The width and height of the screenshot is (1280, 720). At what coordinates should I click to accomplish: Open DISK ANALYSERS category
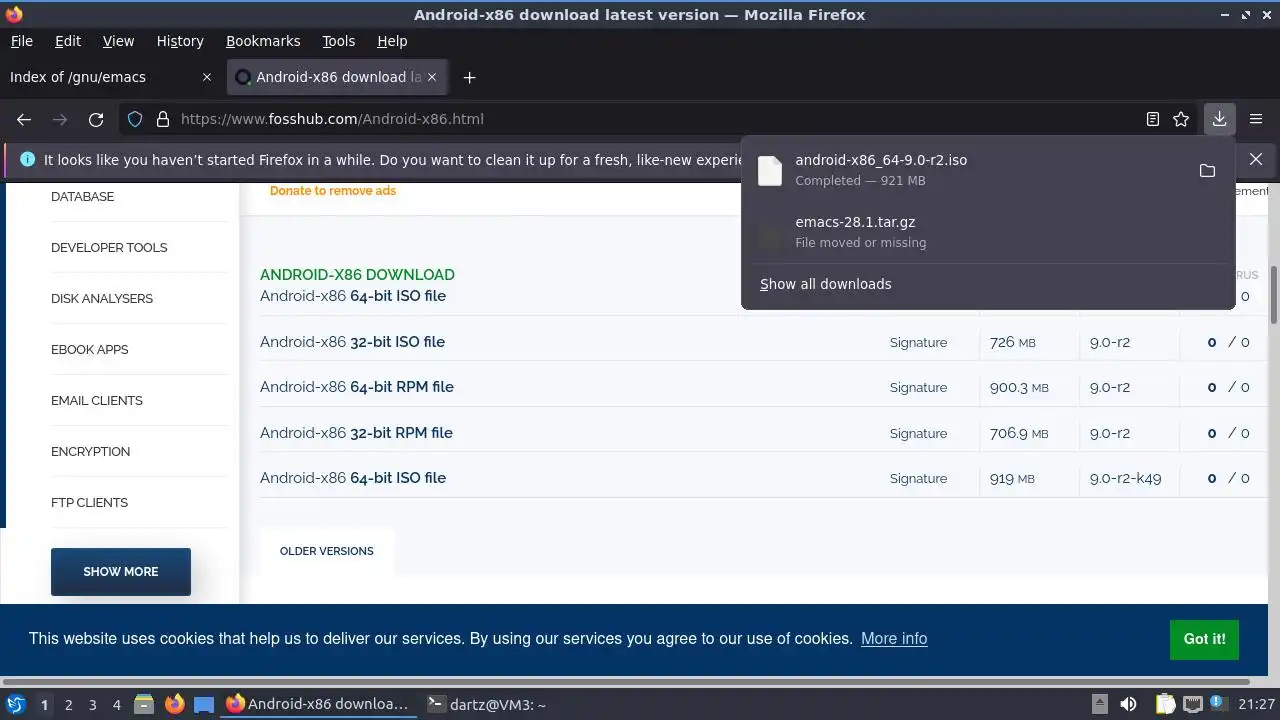[102, 299]
